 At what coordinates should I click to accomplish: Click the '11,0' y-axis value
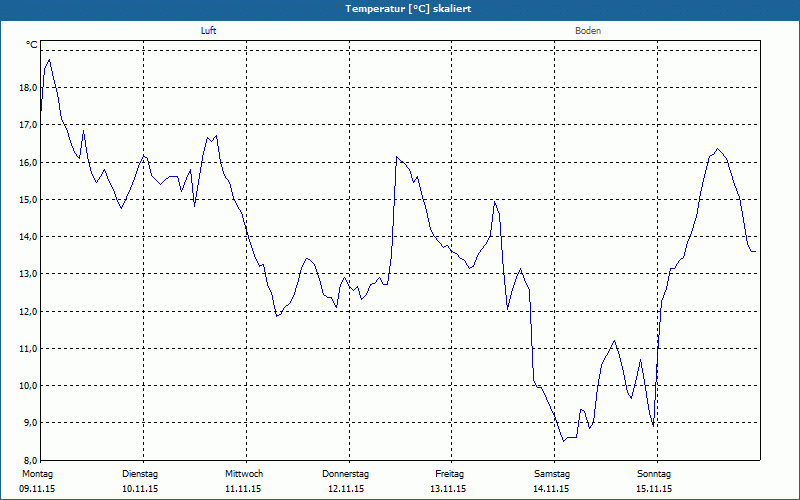[x=28, y=348]
